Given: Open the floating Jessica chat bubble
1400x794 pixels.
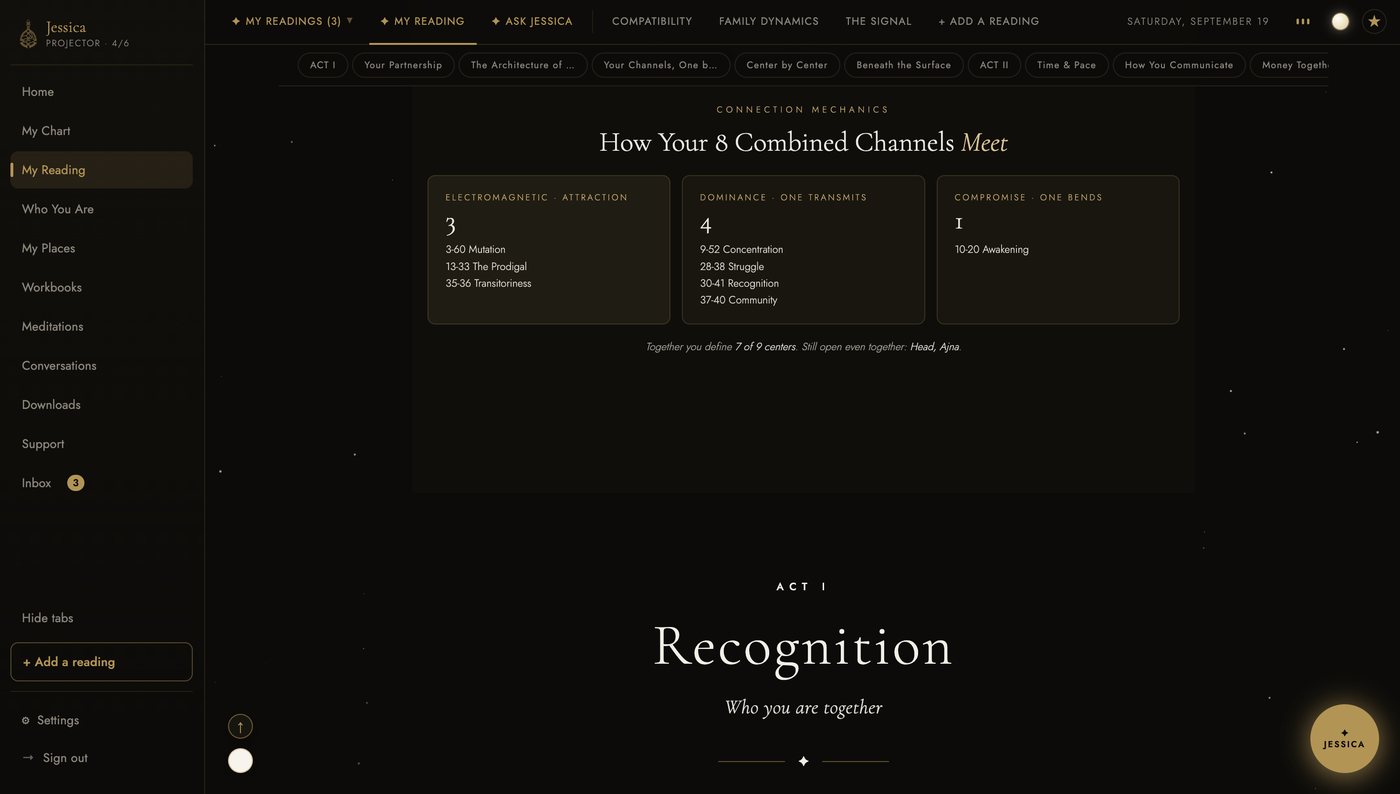Looking at the screenshot, I should pyautogui.click(x=1344, y=739).
